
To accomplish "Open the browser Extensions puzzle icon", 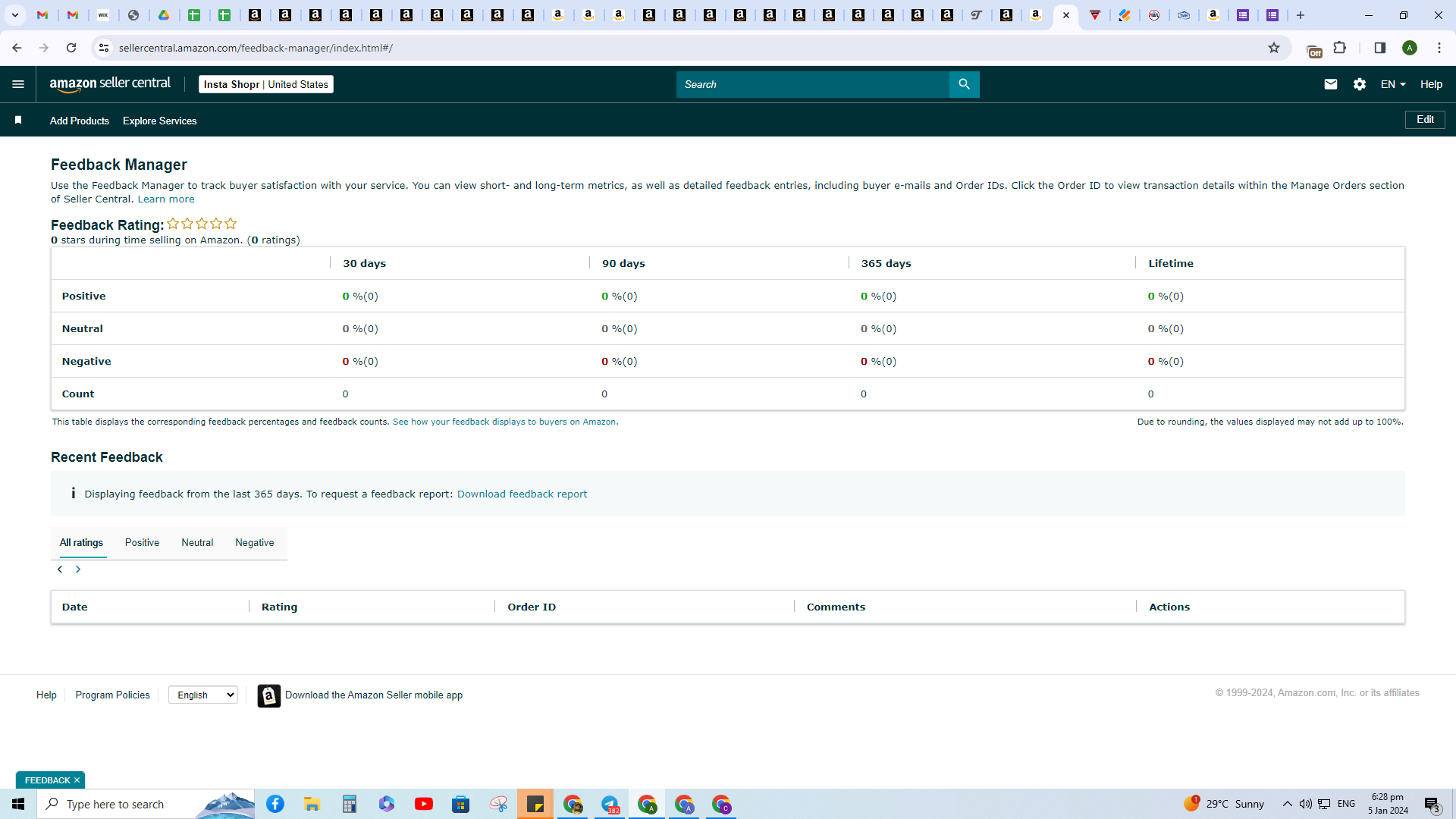I will coord(1340,48).
